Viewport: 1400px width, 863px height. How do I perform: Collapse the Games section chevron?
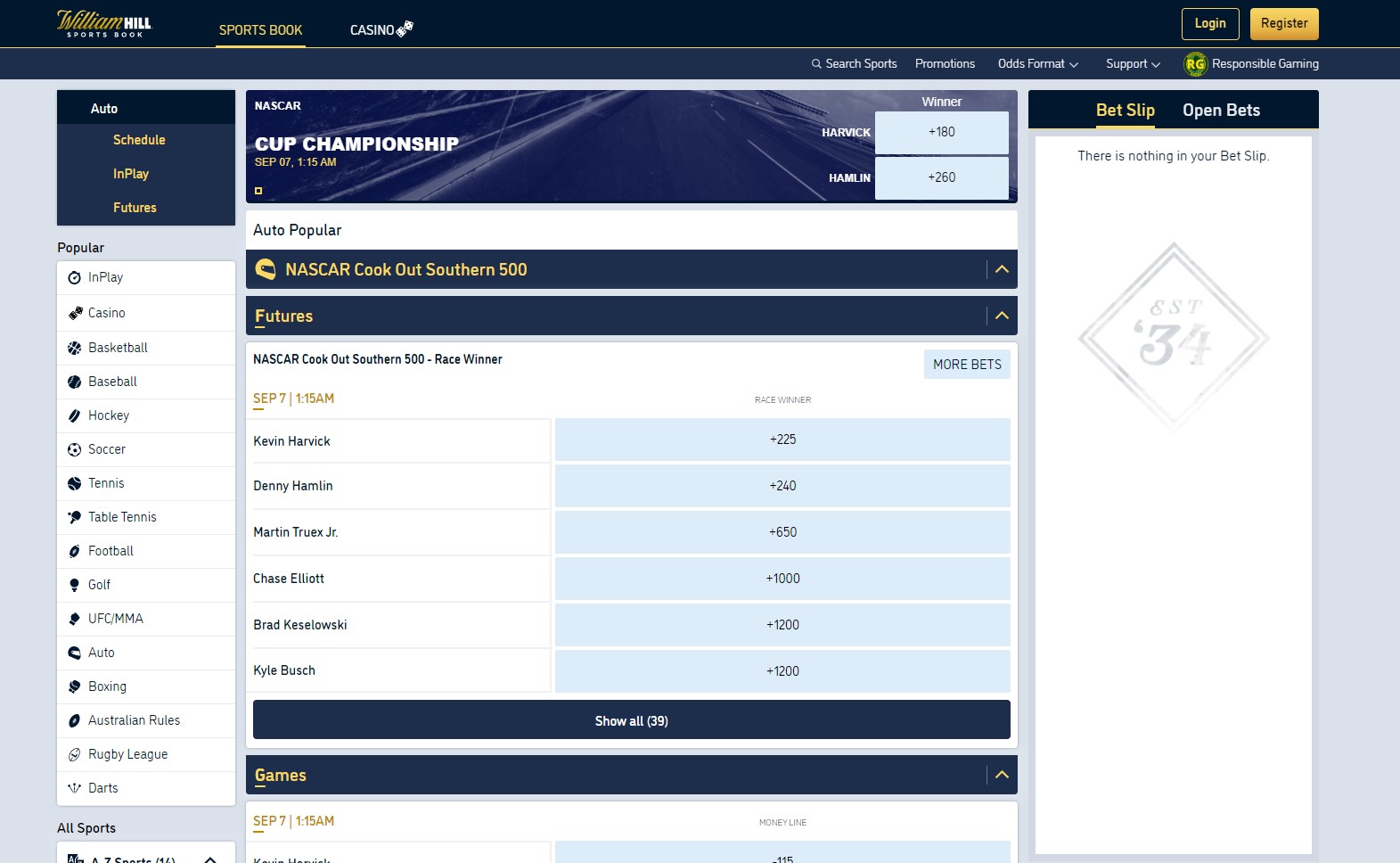point(1002,775)
